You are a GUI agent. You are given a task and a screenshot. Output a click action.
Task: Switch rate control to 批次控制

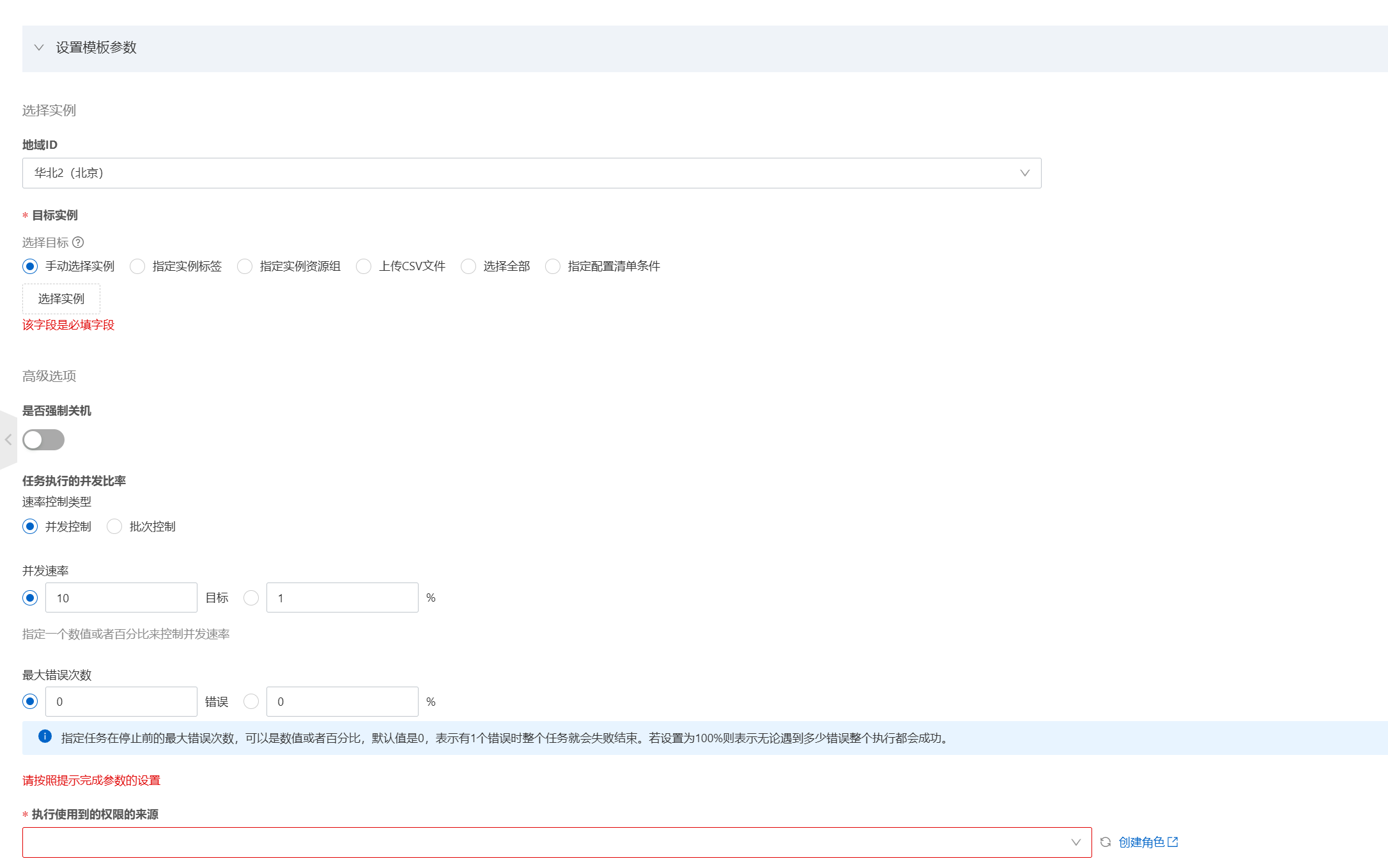coord(114,526)
